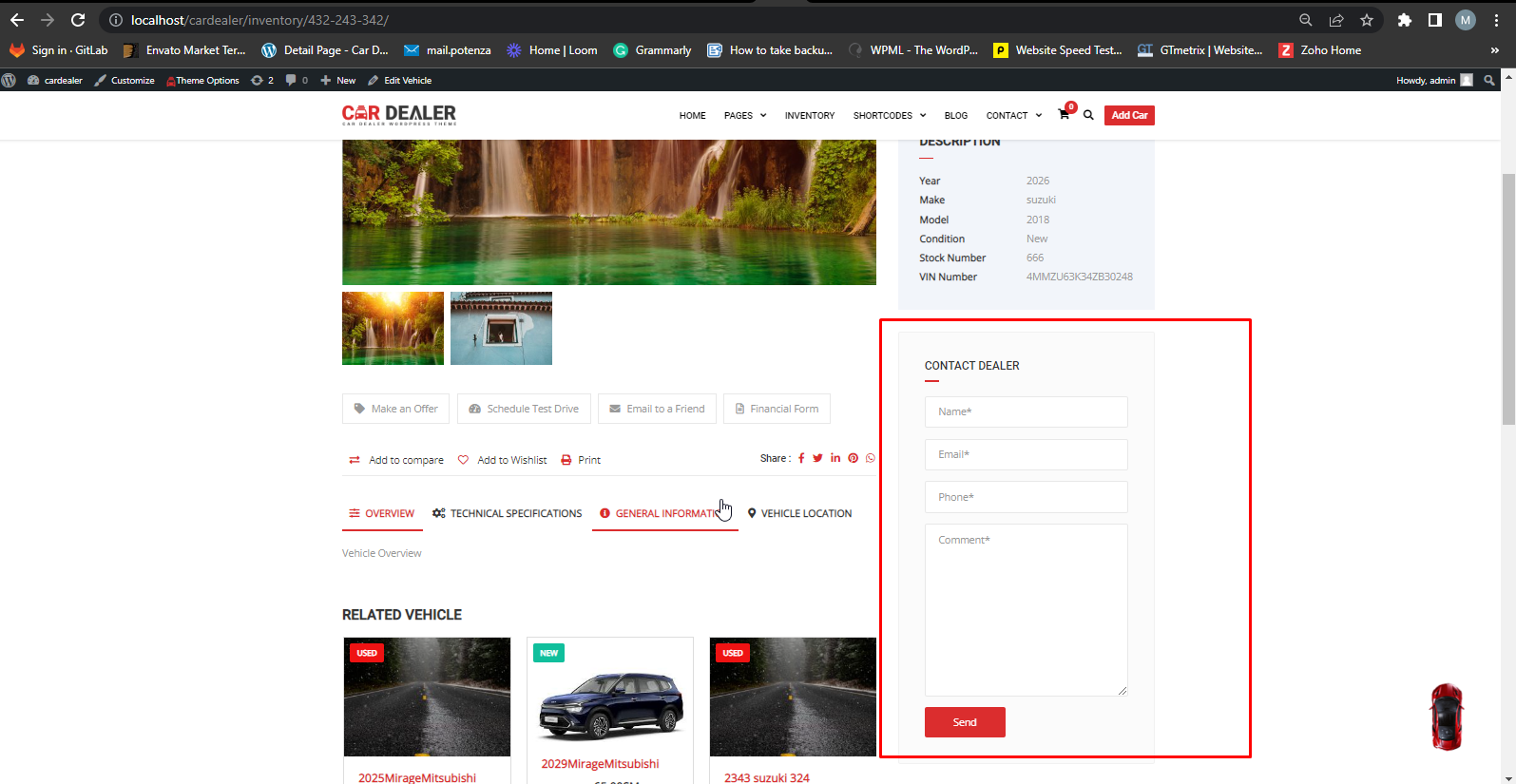Open Sign in GitLab bookmark
Image resolution: width=1516 pixels, height=784 pixels.
pos(59,50)
